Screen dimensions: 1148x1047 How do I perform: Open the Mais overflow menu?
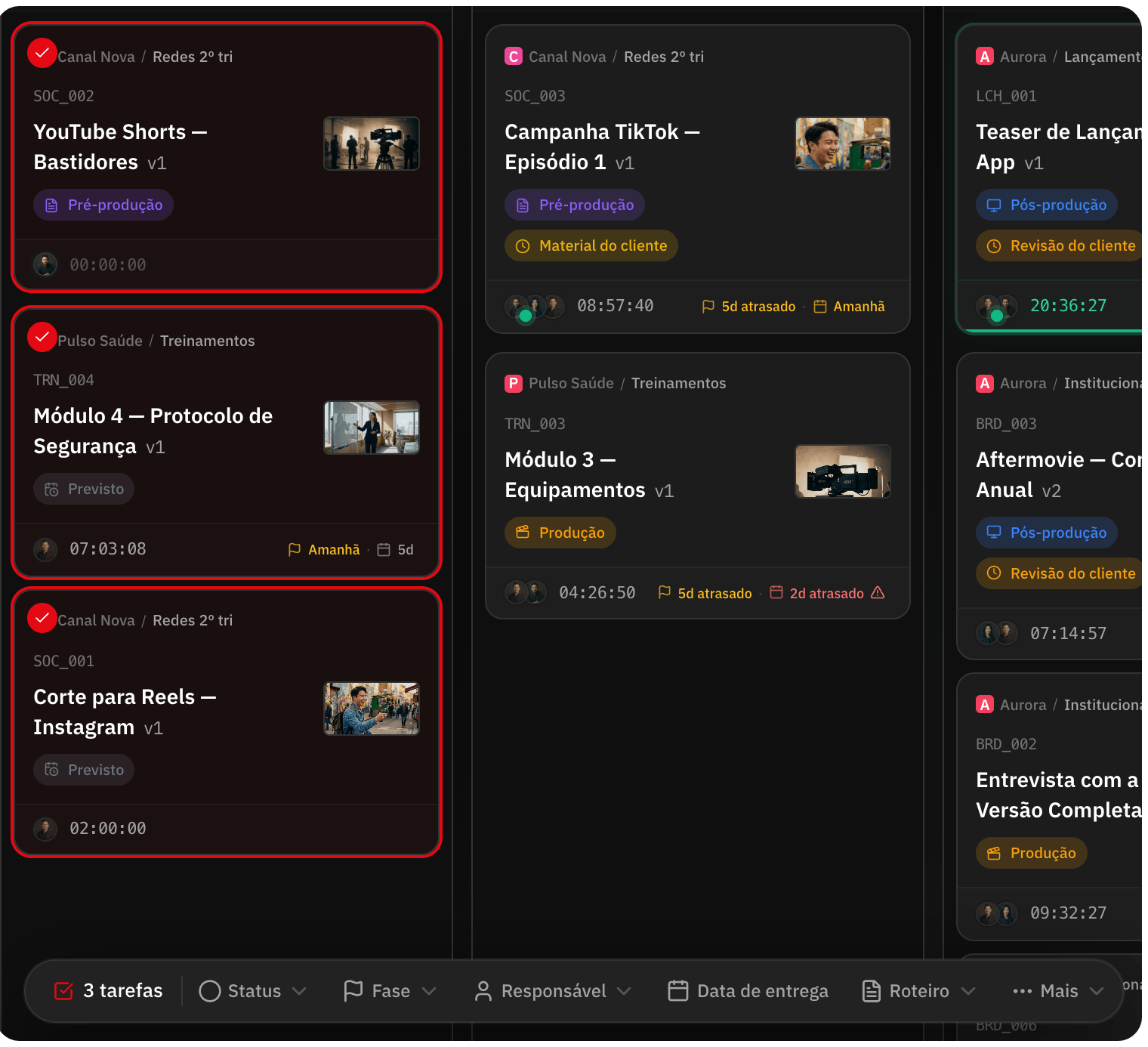pyautogui.click(x=1057, y=991)
